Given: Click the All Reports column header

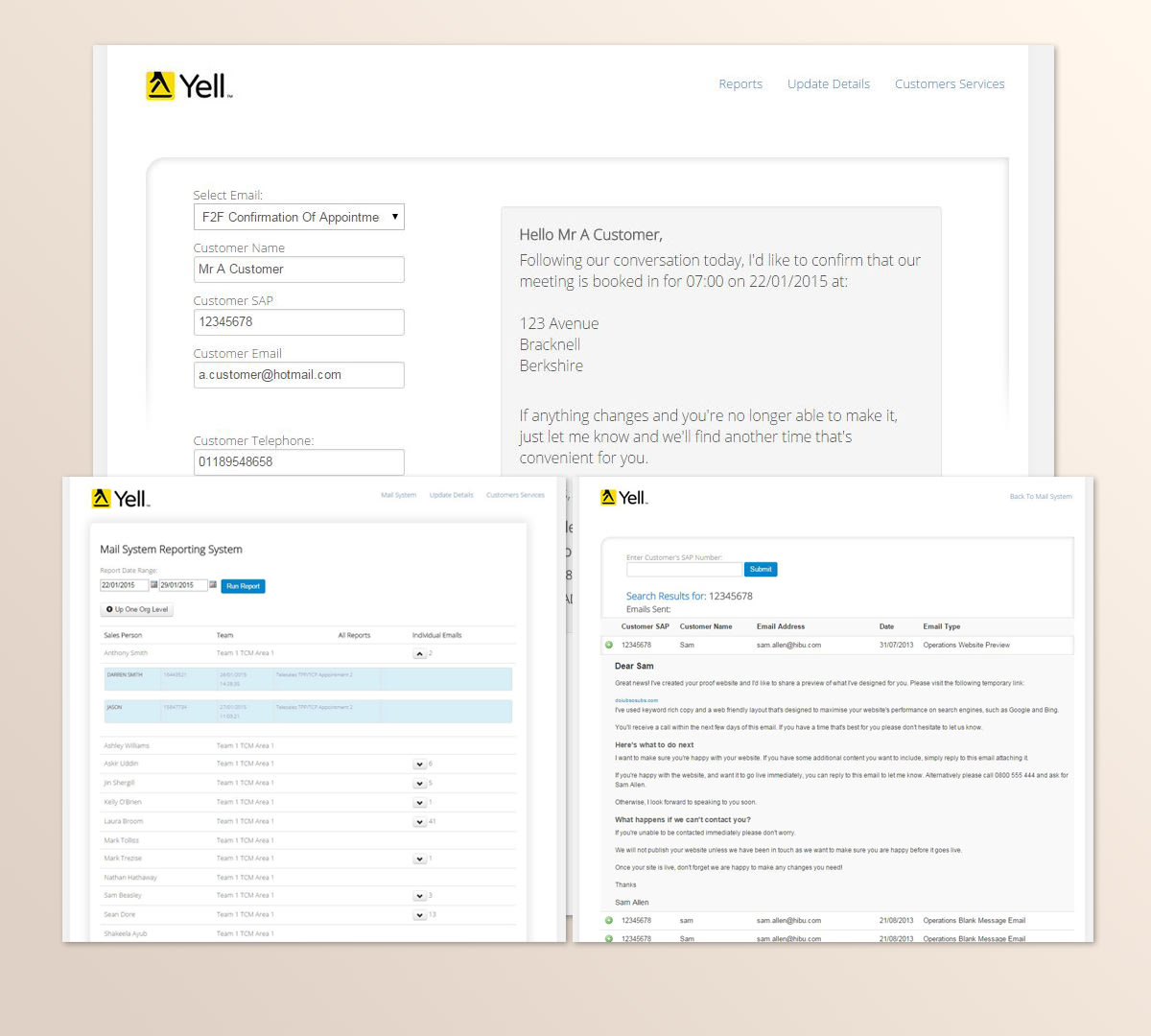Looking at the screenshot, I should coord(354,635).
